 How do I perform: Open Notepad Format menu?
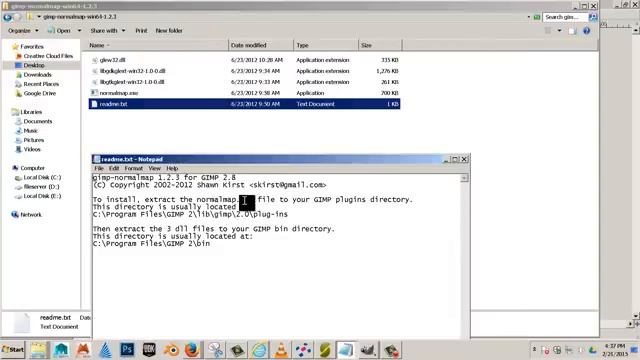pos(134,169)
